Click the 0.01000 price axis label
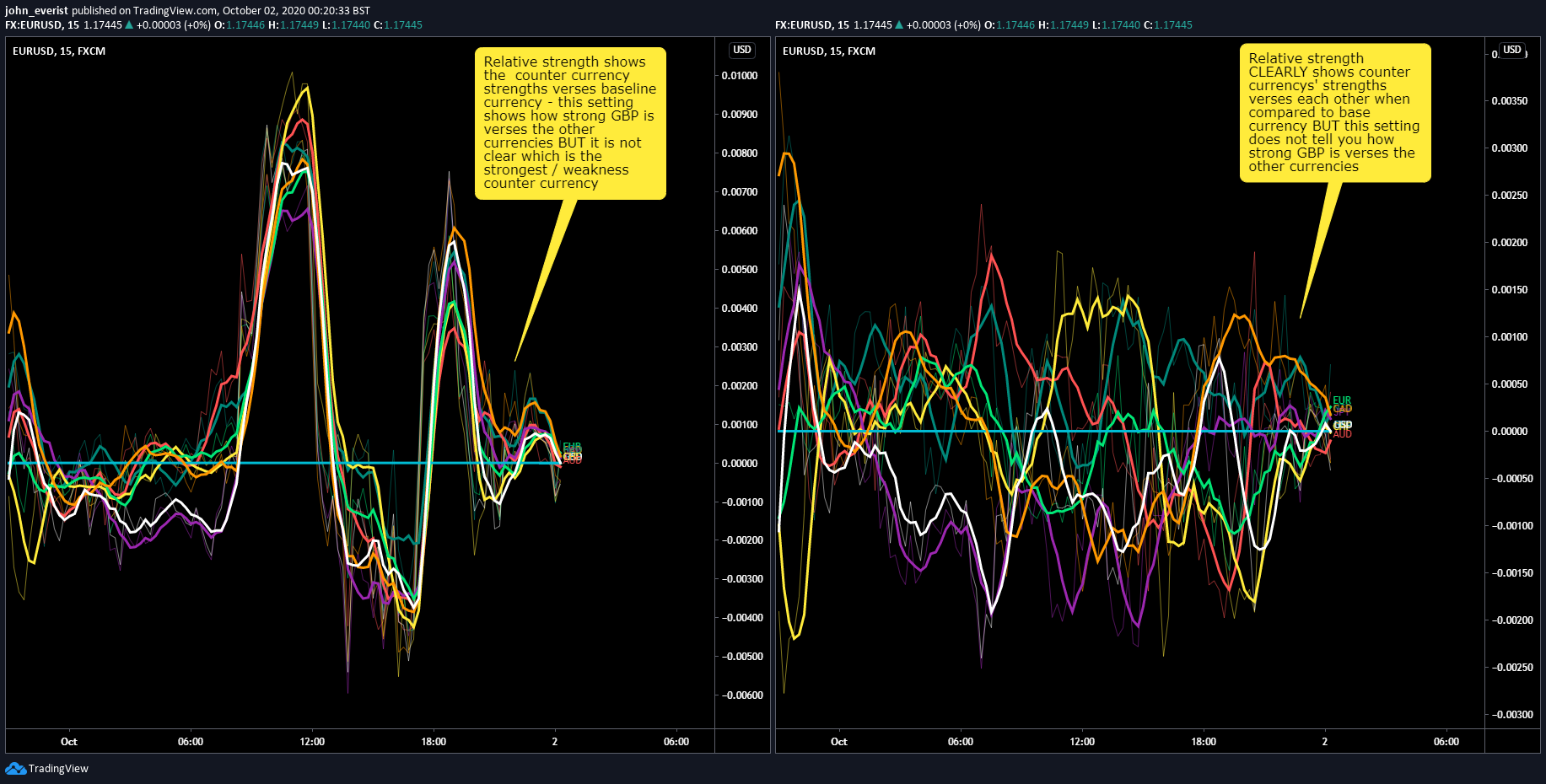Screen dimensions: 1546x784 point(740,76)
